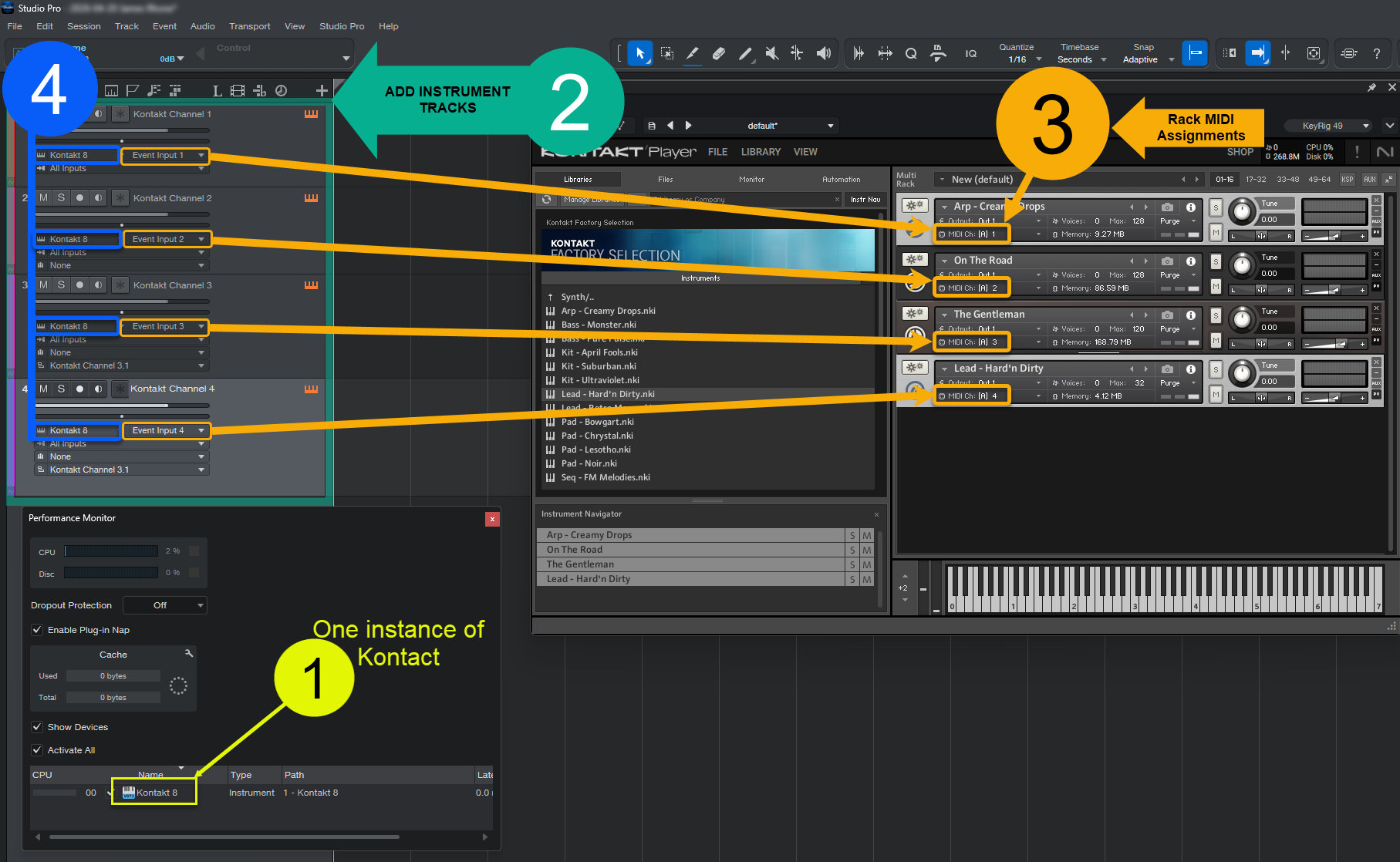Close the Performance Monitor panel

click(x=492, y=519)
